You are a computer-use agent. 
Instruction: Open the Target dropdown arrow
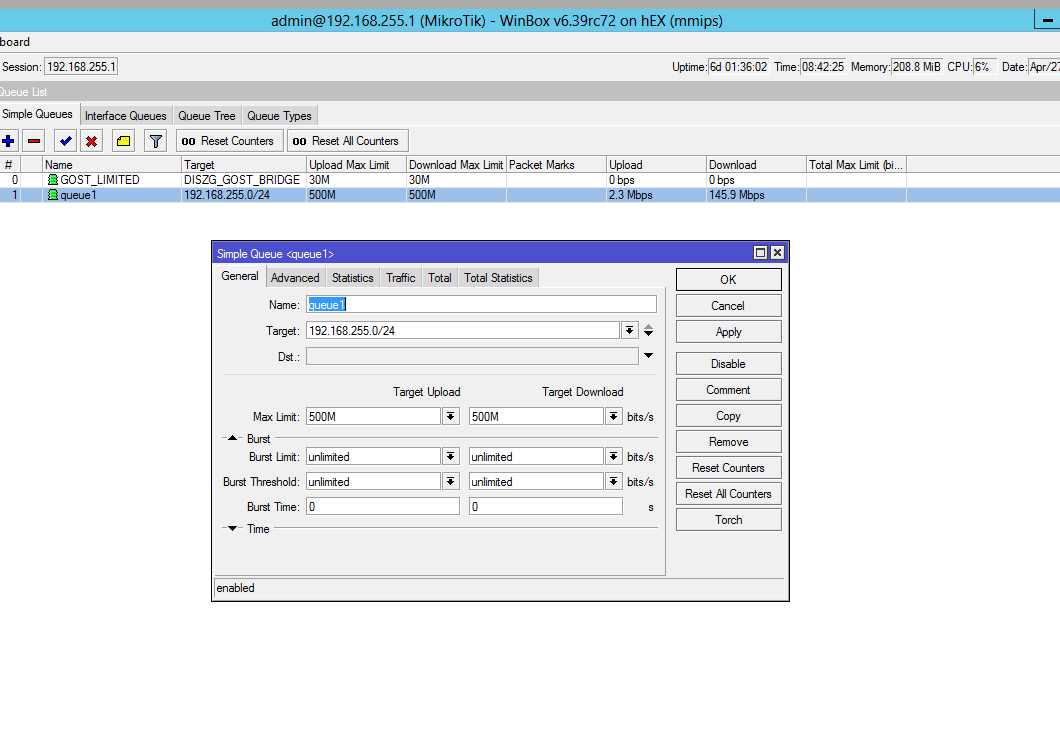[629, 330]
